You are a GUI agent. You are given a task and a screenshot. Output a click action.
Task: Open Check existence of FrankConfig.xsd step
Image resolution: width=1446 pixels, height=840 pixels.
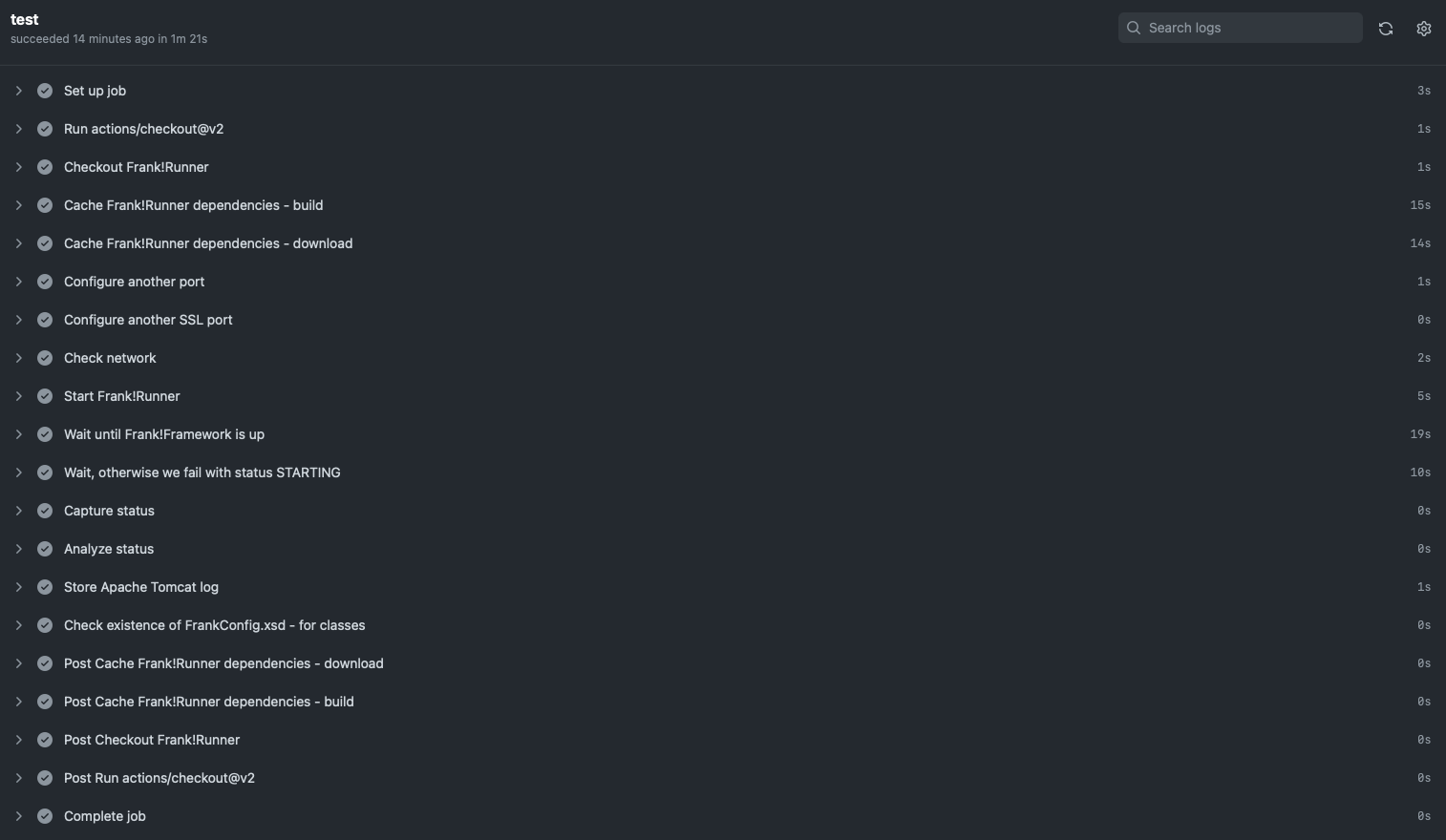[214, 625]
